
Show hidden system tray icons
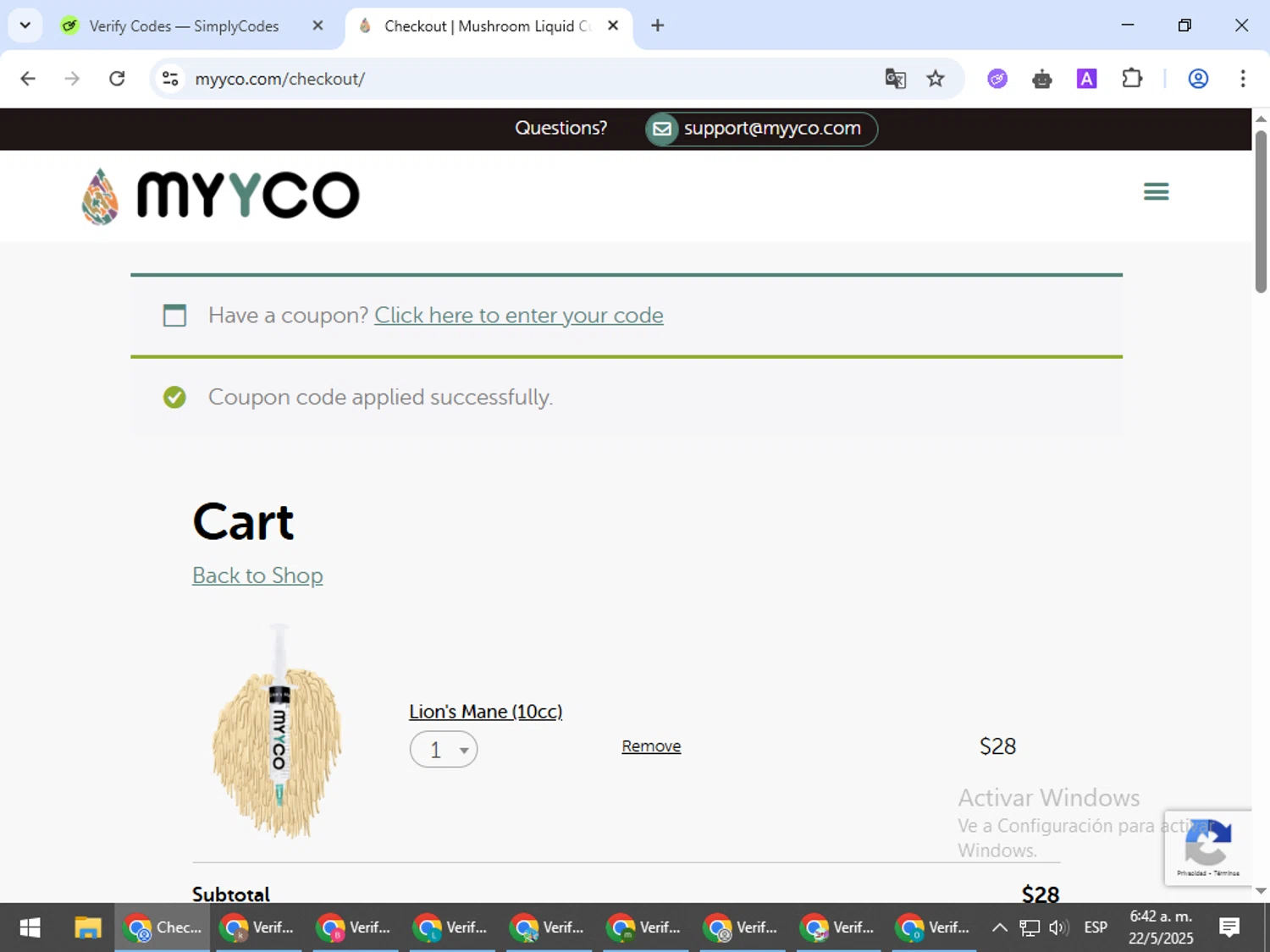coord(1000,927)
